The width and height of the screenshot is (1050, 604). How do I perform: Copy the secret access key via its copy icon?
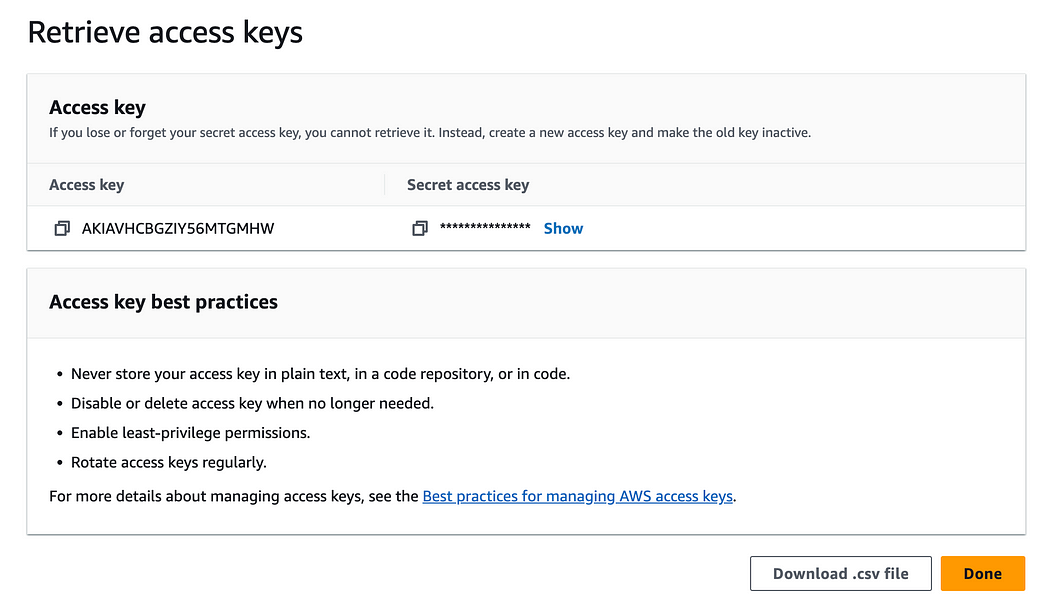click(420, 228)
